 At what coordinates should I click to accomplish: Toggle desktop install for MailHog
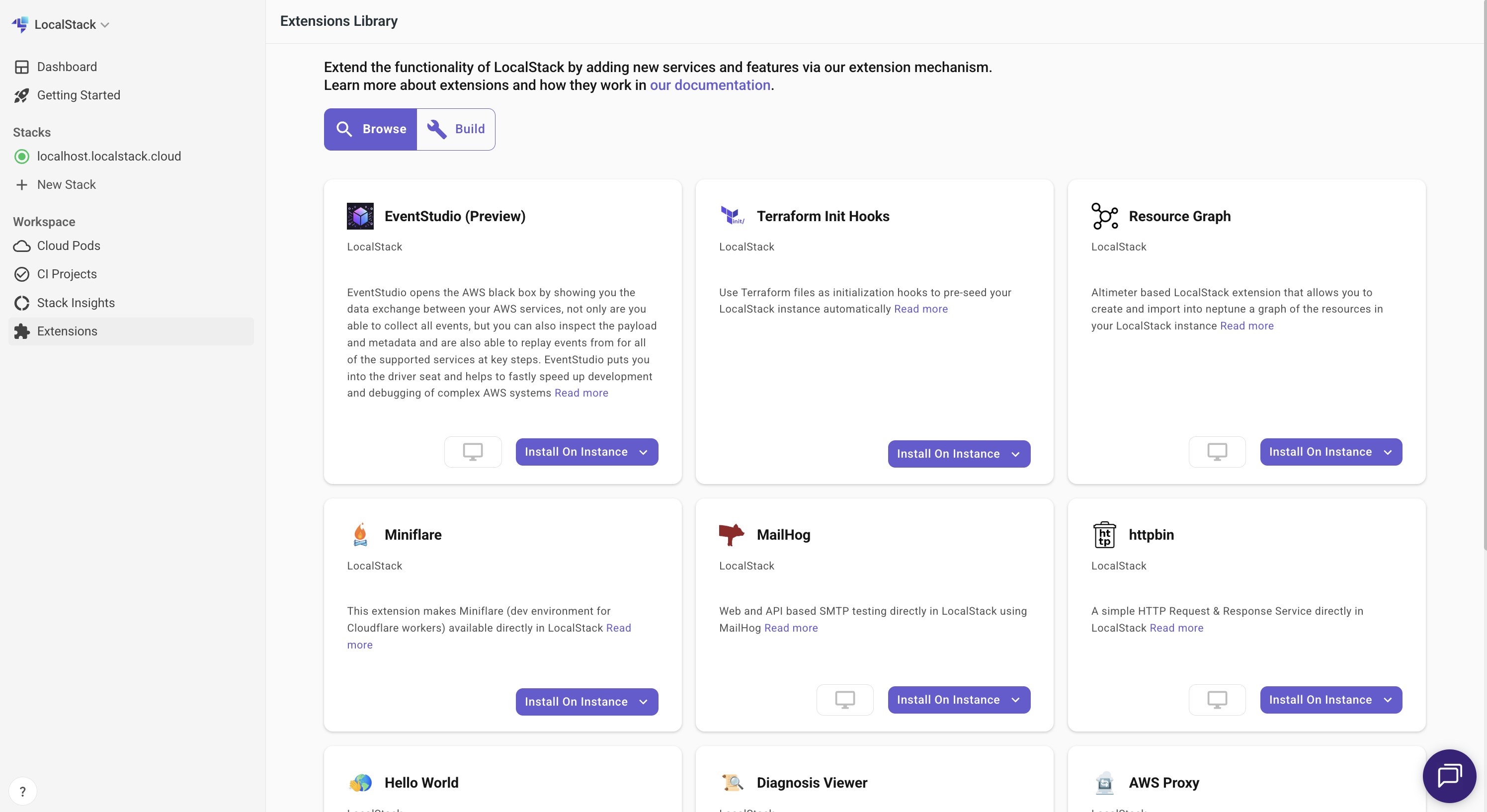tap(844, 700)
